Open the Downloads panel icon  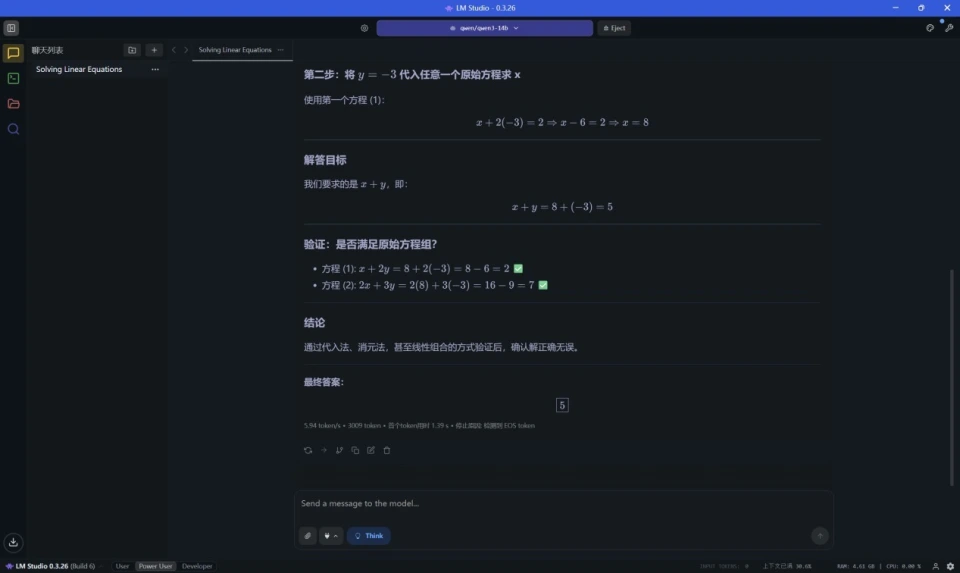[x=13, y=542]
